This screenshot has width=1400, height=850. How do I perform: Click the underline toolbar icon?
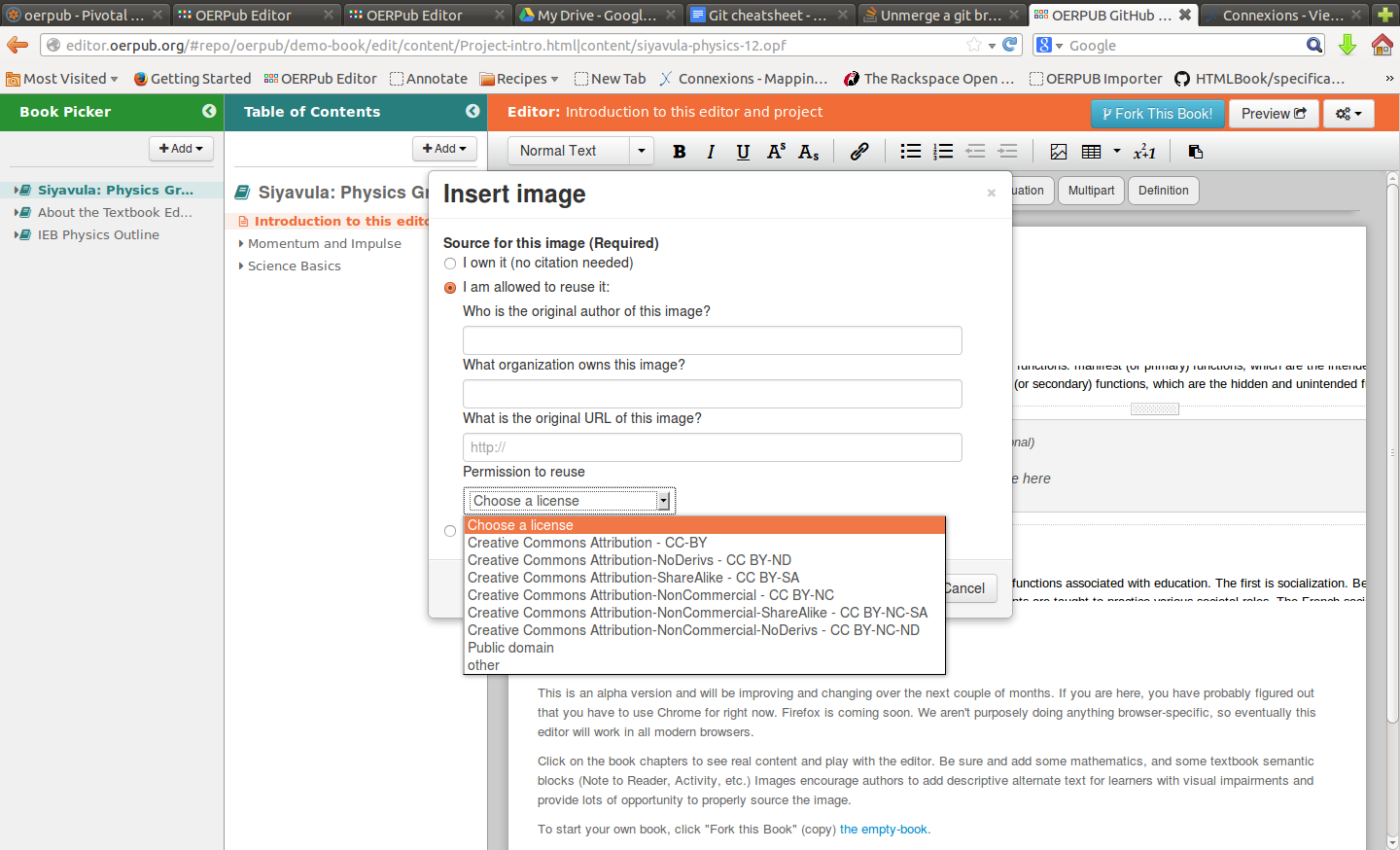[743, 151]
